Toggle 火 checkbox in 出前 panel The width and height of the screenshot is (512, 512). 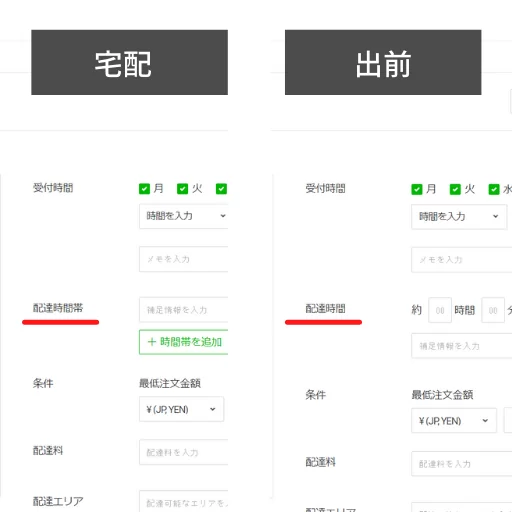click(455, 189)
